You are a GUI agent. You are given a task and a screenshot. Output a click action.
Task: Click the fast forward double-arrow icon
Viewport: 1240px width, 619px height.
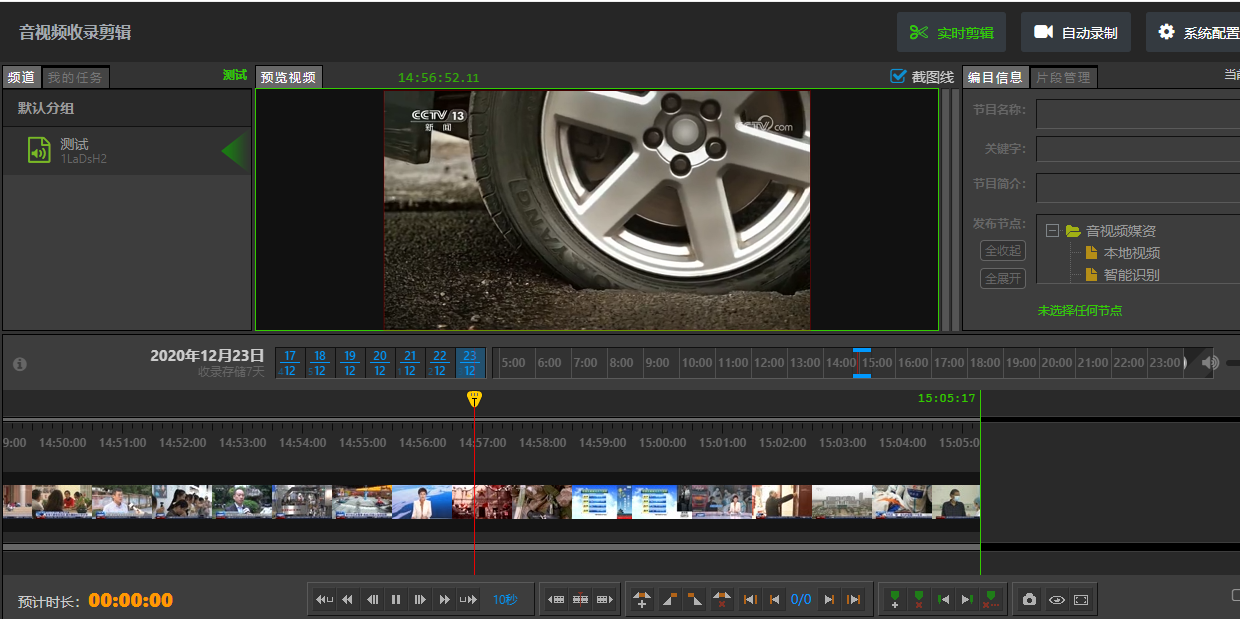click(444, 600)
